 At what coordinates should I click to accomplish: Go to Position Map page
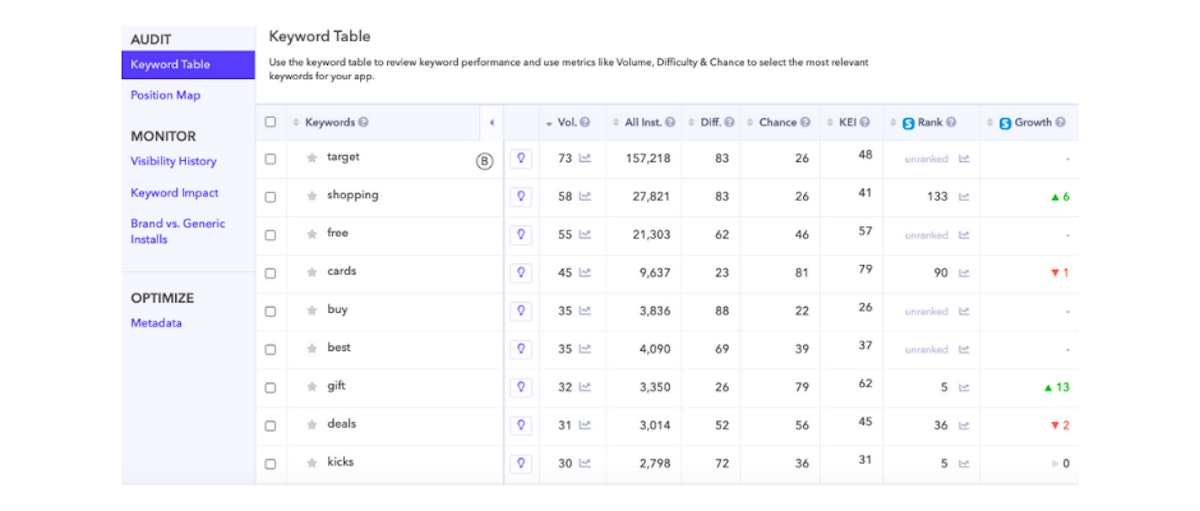165,96
